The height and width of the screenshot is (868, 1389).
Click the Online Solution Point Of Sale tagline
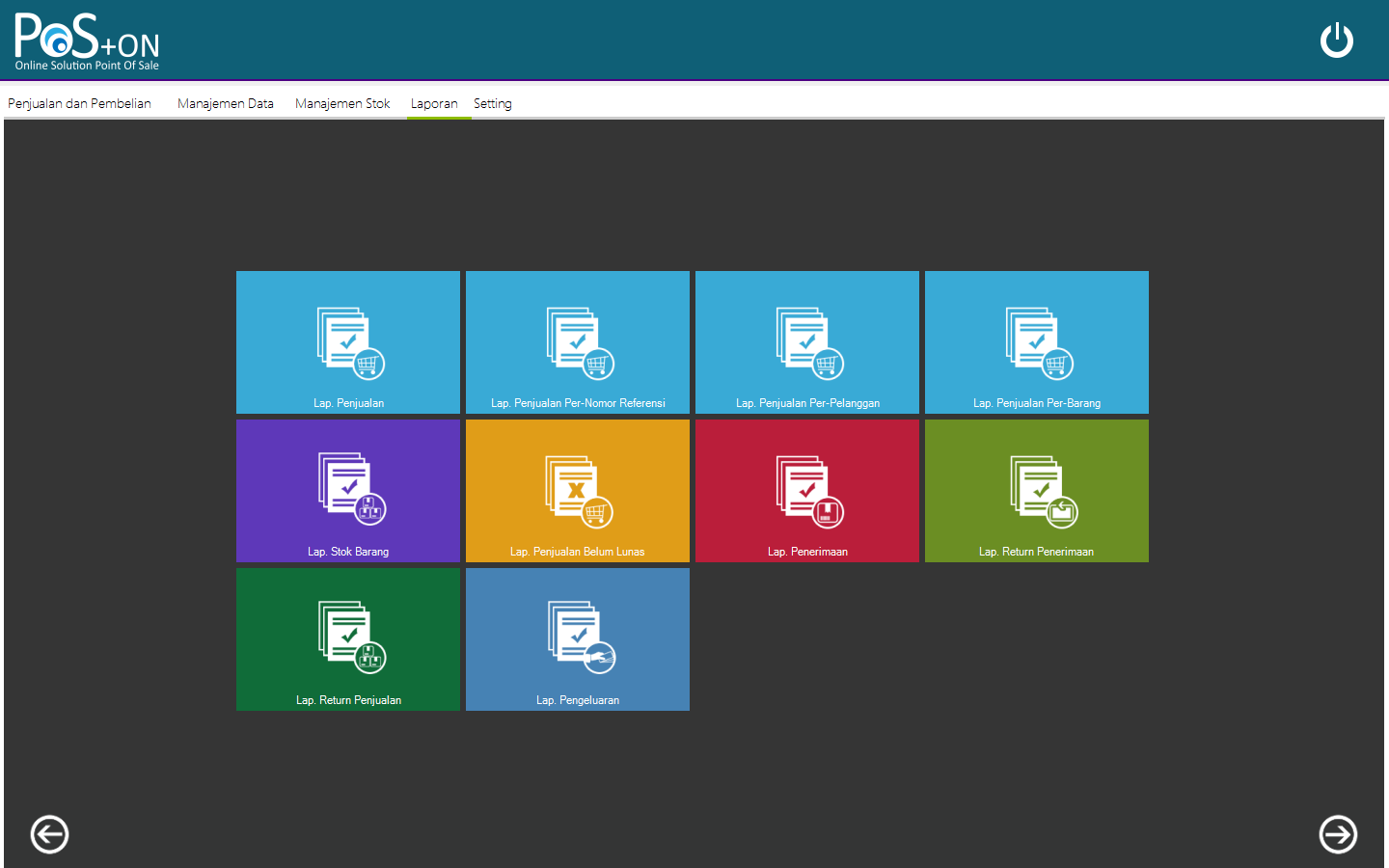[x=86, y=66]
